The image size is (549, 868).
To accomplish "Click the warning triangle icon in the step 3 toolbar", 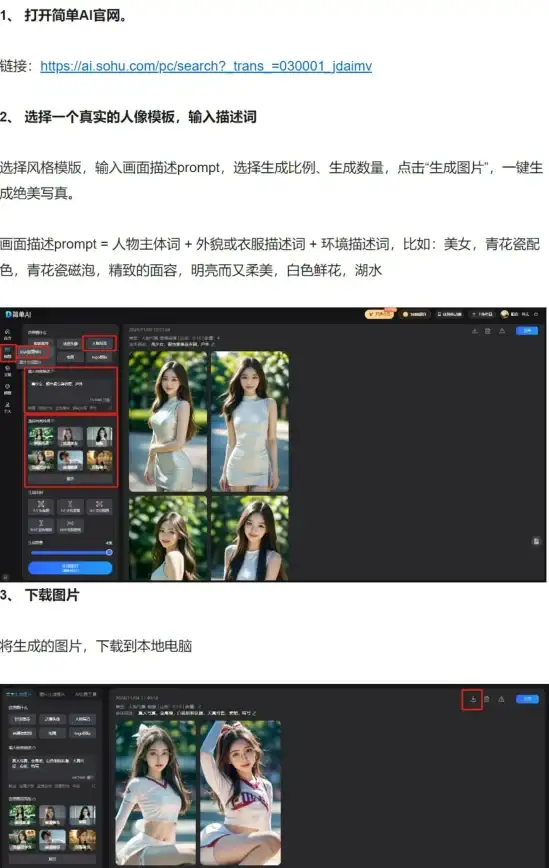I will tap(501, 699).
